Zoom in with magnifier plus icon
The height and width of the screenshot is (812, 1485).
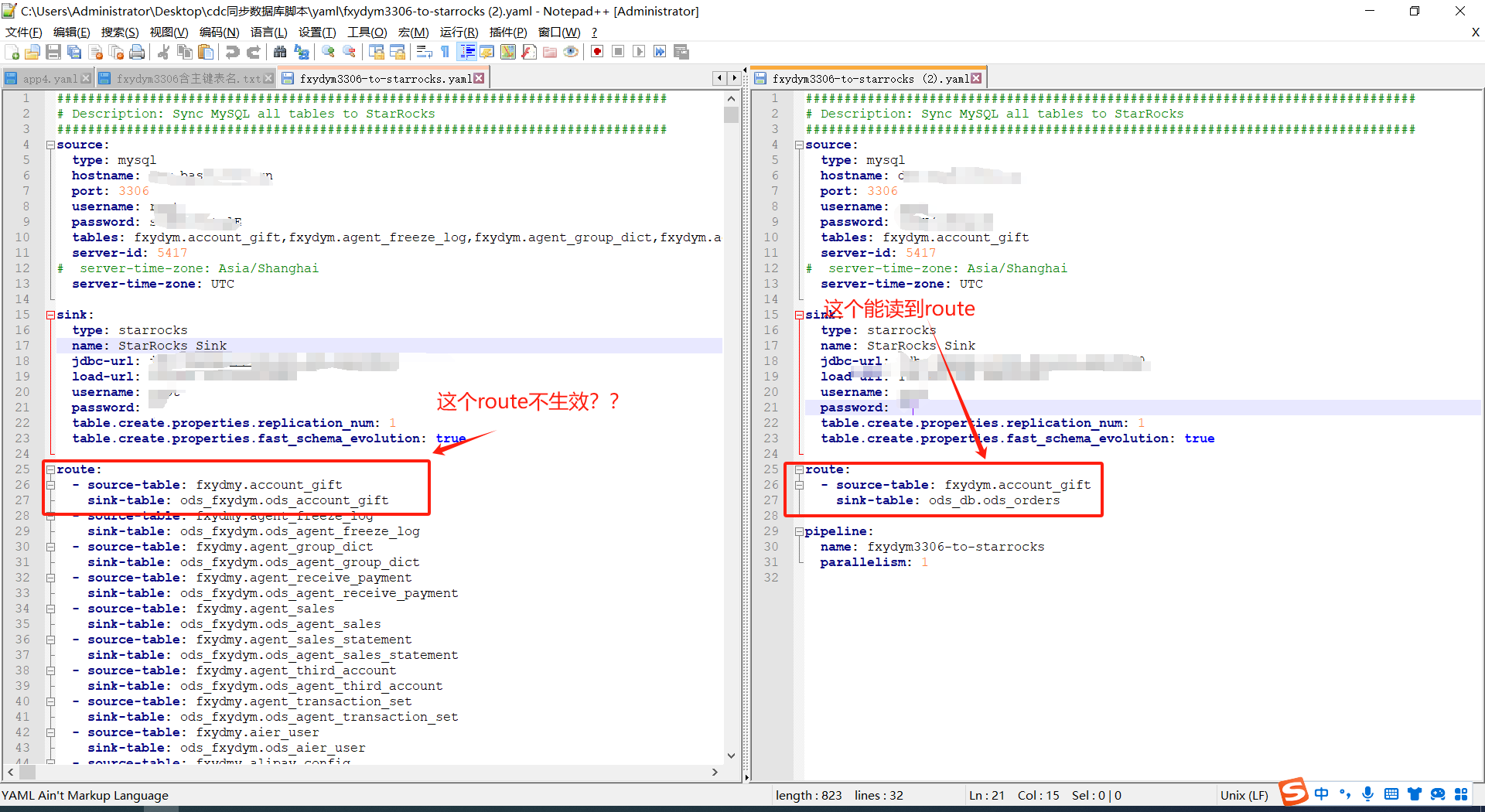click(328, 52)
